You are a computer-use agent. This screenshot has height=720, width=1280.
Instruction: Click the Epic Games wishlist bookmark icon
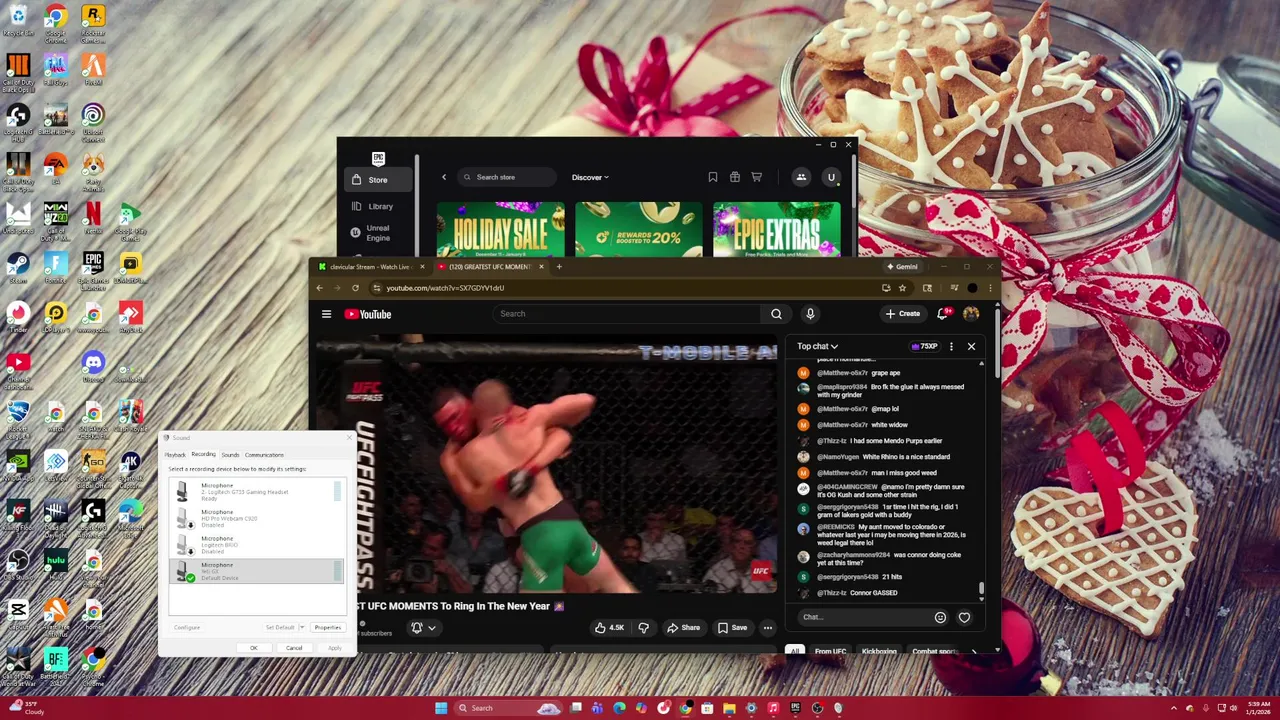coord(713,177)
